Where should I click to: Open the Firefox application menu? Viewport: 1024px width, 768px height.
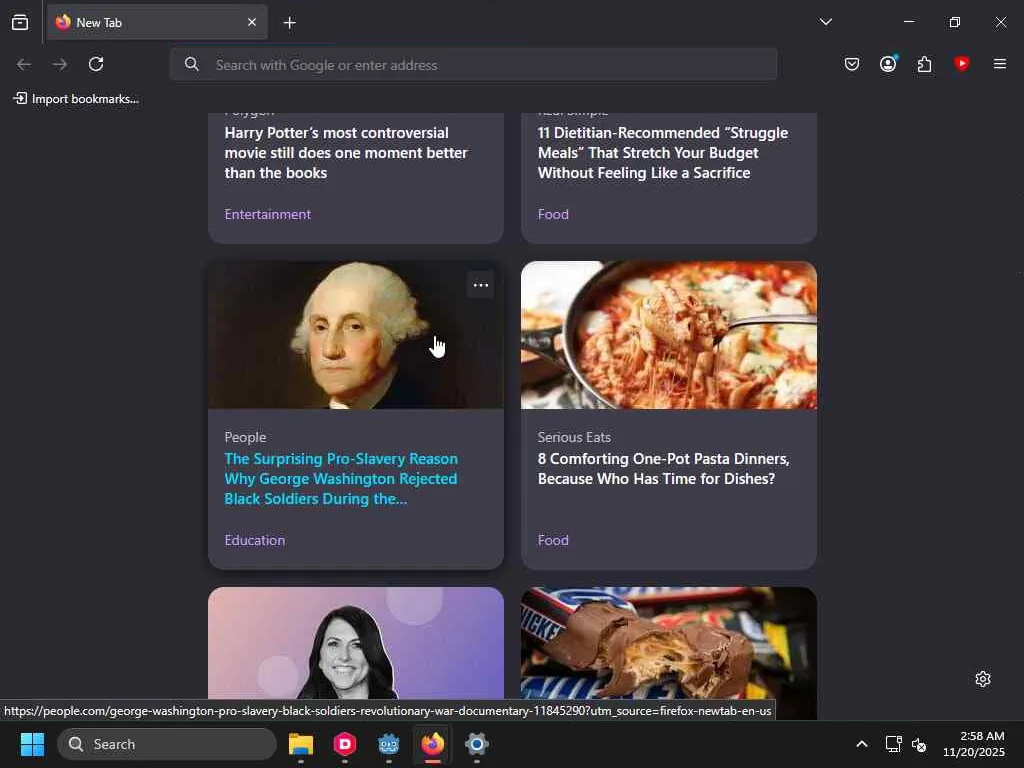click(999, 64)
